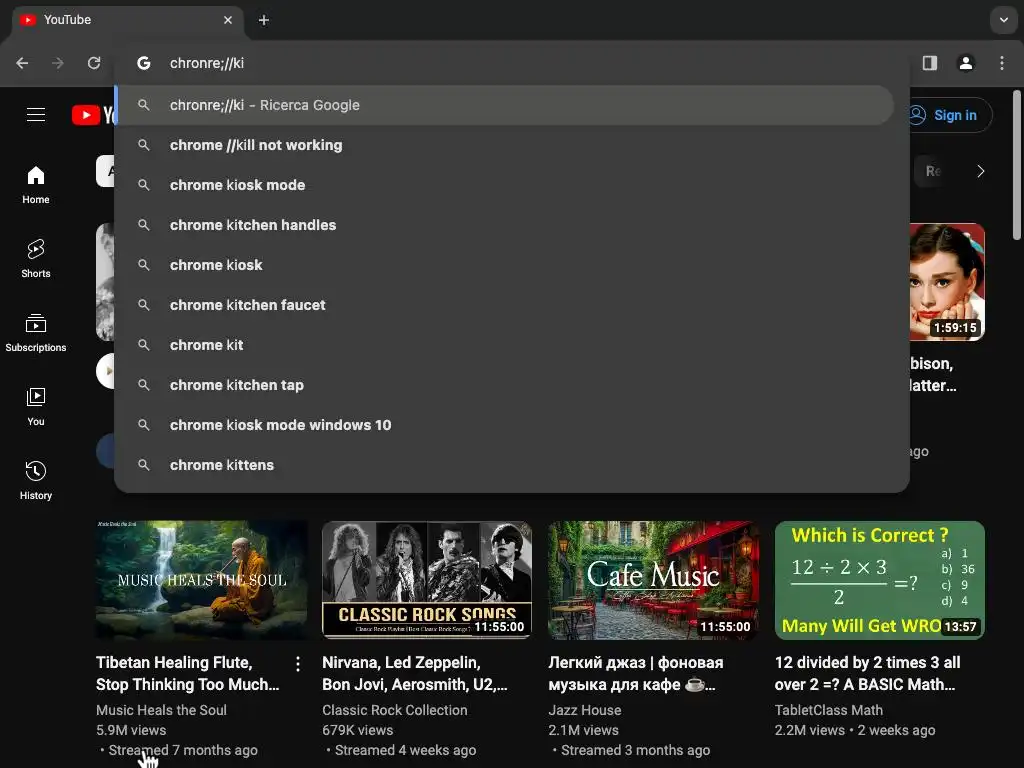Visit the Jazz House channel

584,710
